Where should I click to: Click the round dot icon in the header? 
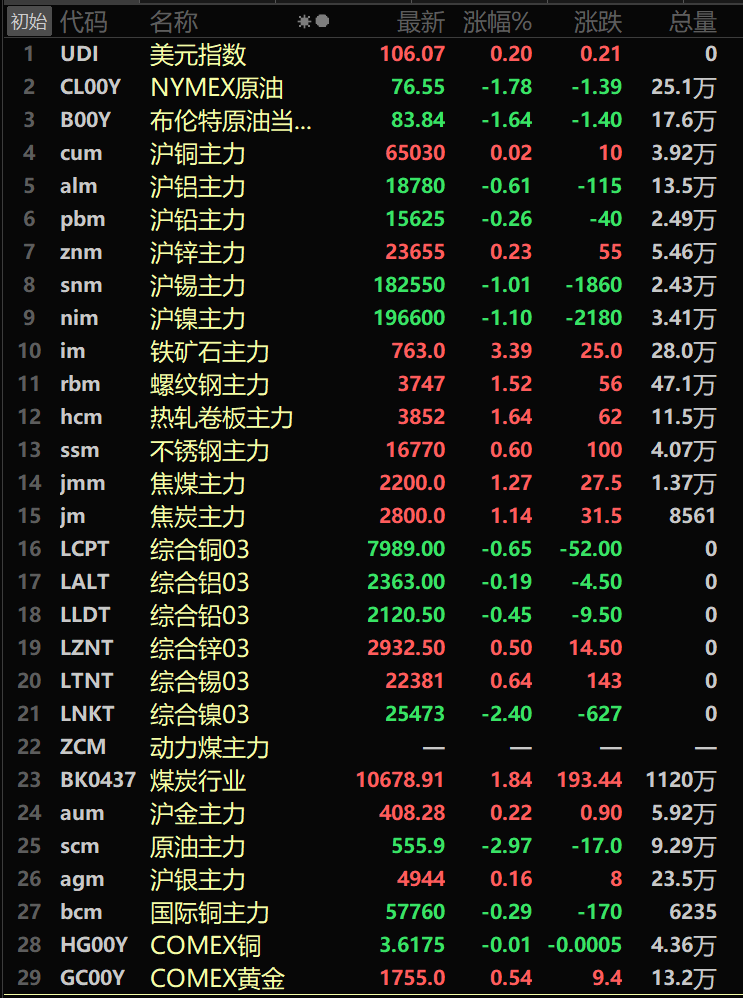[x=323, y=22]
